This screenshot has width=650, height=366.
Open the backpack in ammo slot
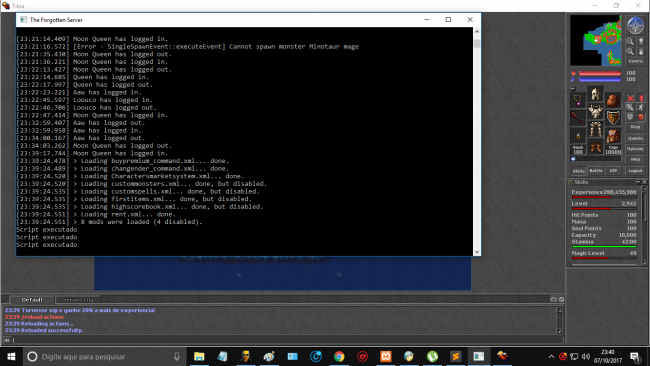(613, 136)
